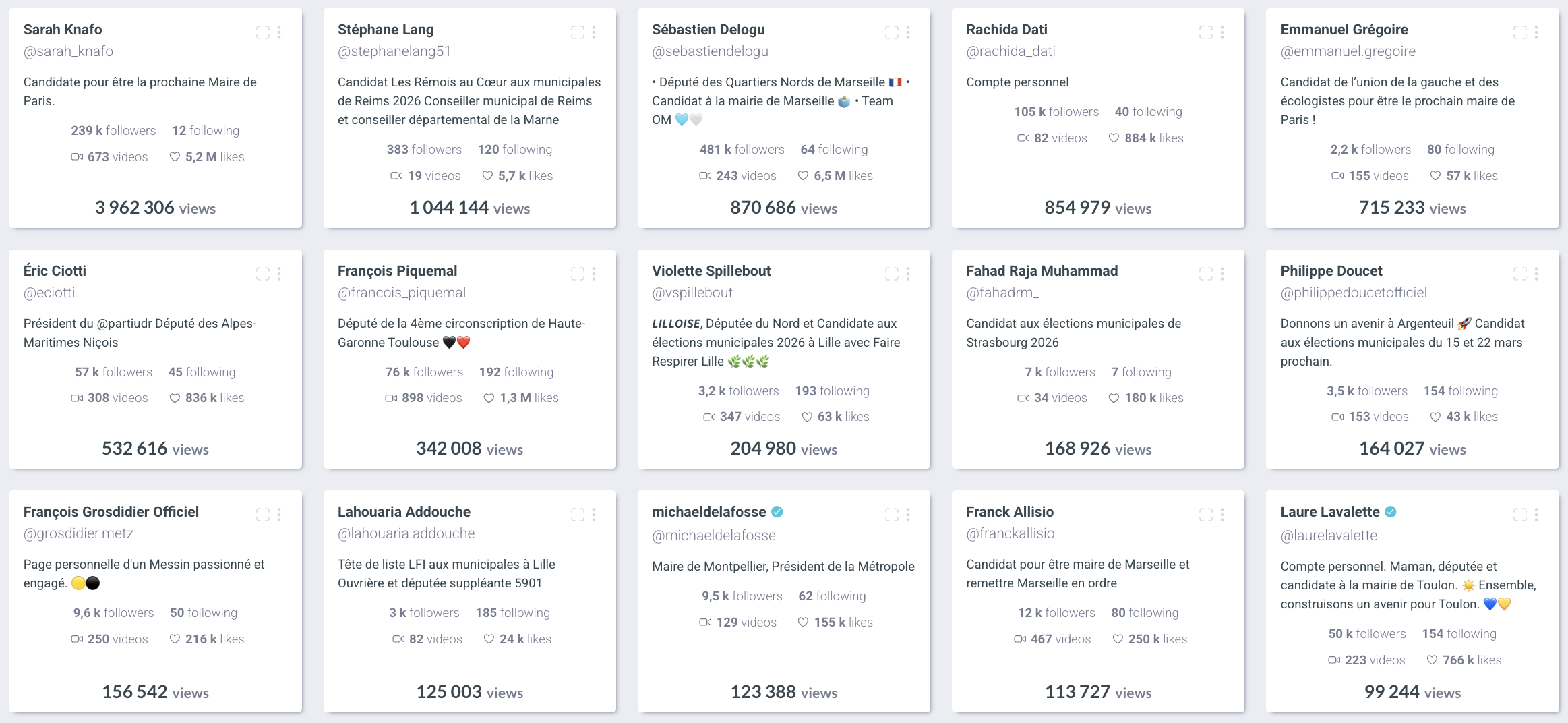Click the Éric Ciotti name heading

(x=55, y=271)
